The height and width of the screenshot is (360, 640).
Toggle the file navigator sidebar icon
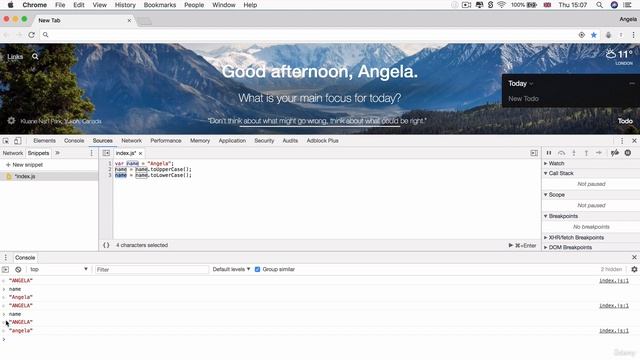pyautogui.click(x=106, y=153)
